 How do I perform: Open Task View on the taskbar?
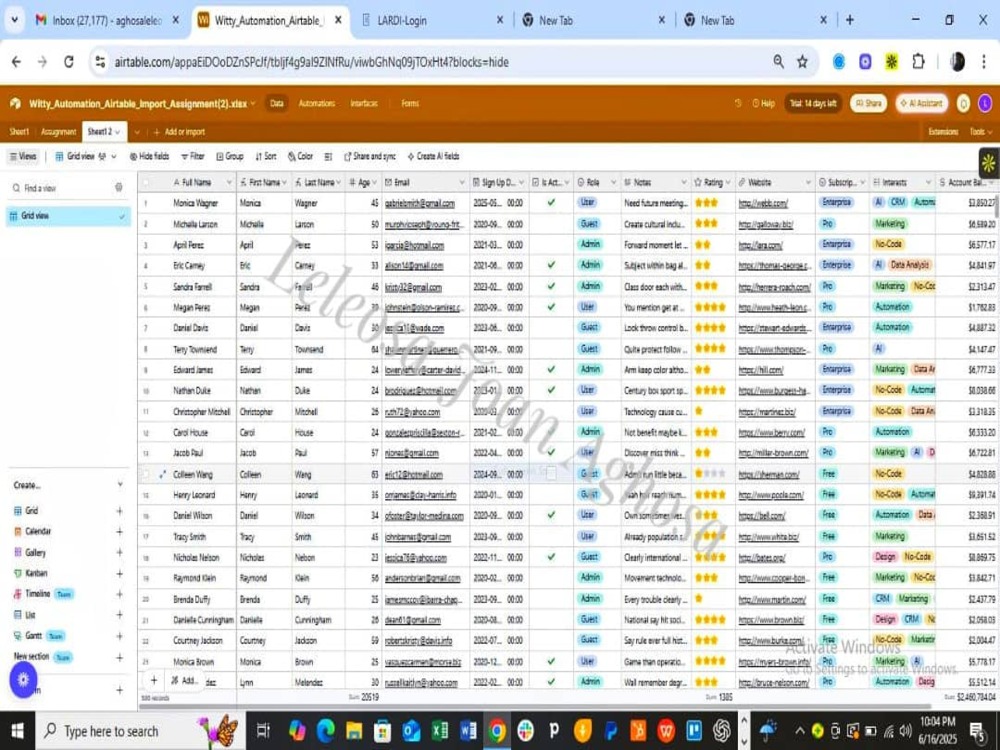[x=263, y=731]
